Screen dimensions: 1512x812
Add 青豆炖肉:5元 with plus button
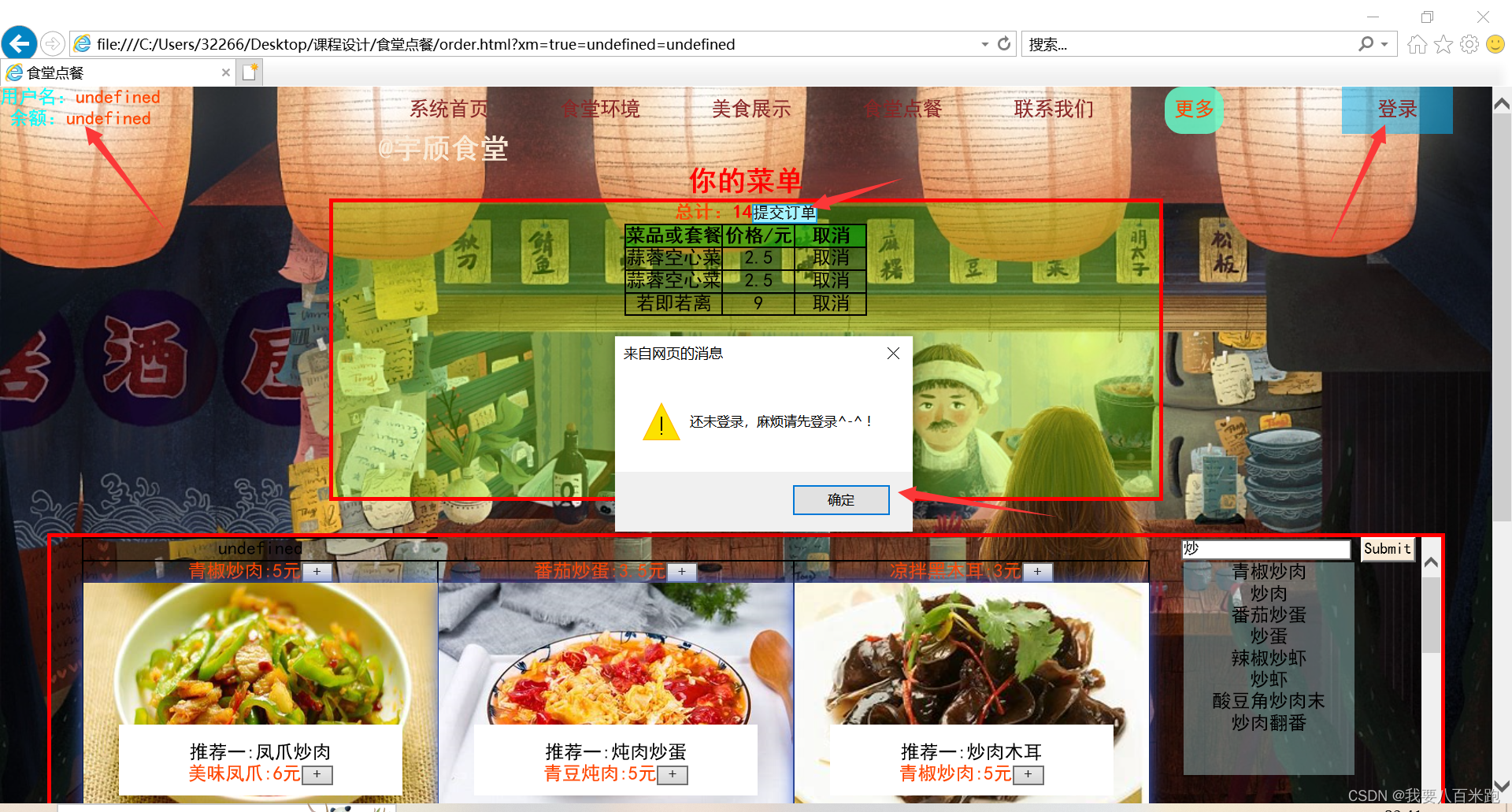(x=673, y=775)
